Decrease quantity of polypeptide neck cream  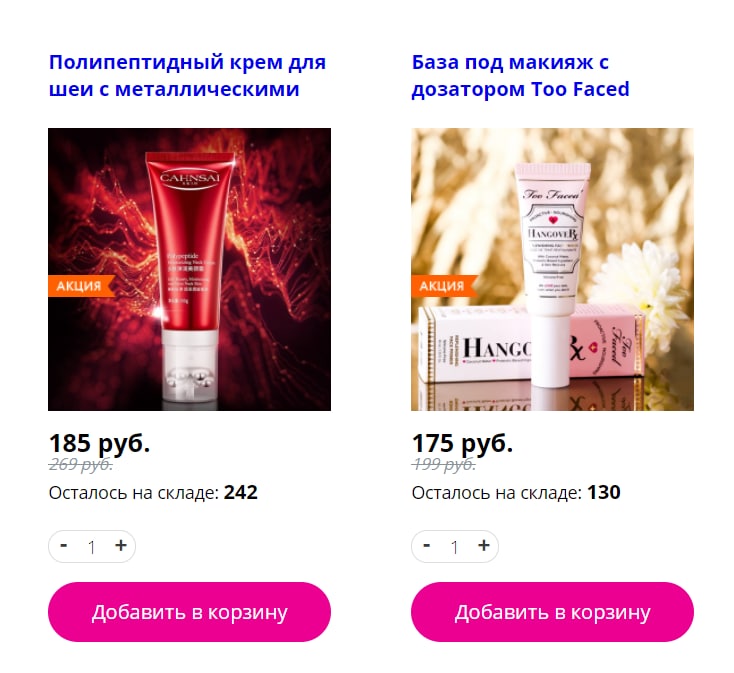coord(64,546)
